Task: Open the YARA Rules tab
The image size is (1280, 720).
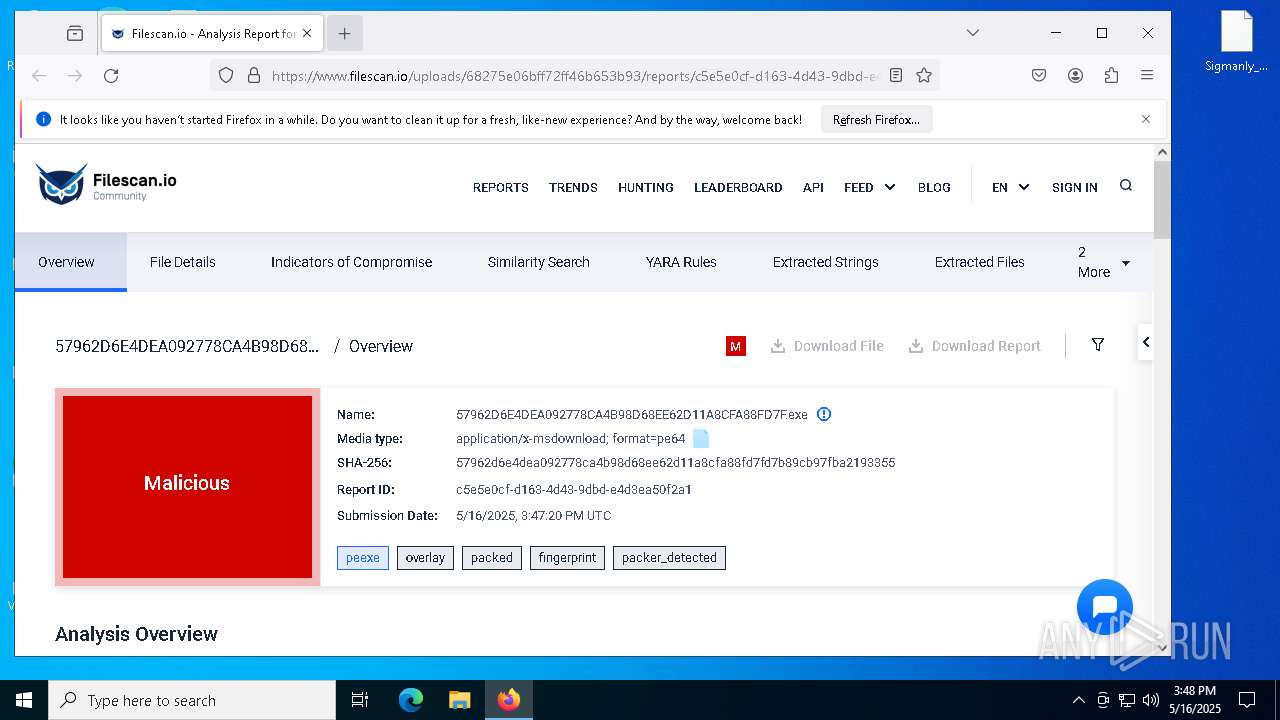Action: click(681, 262)
